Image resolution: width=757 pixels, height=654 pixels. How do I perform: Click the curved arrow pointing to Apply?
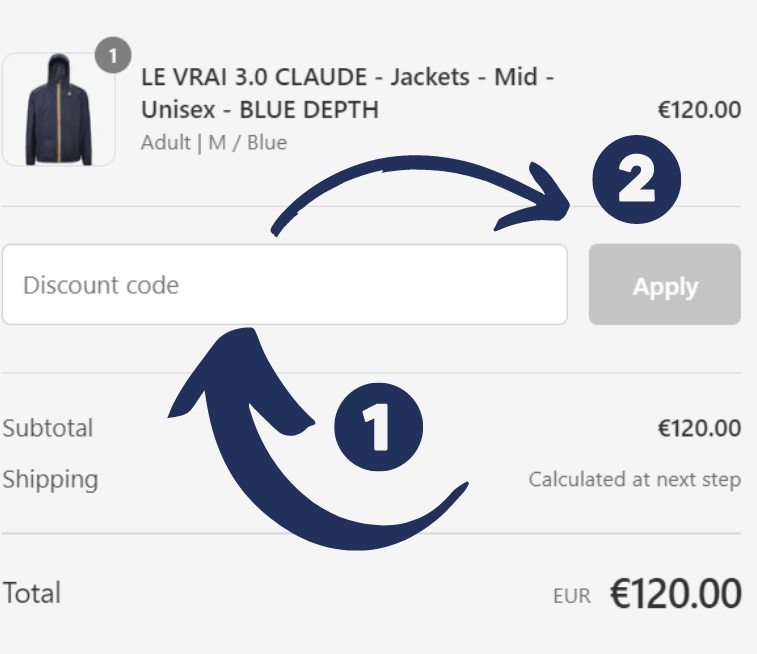(x=420, y=195)
